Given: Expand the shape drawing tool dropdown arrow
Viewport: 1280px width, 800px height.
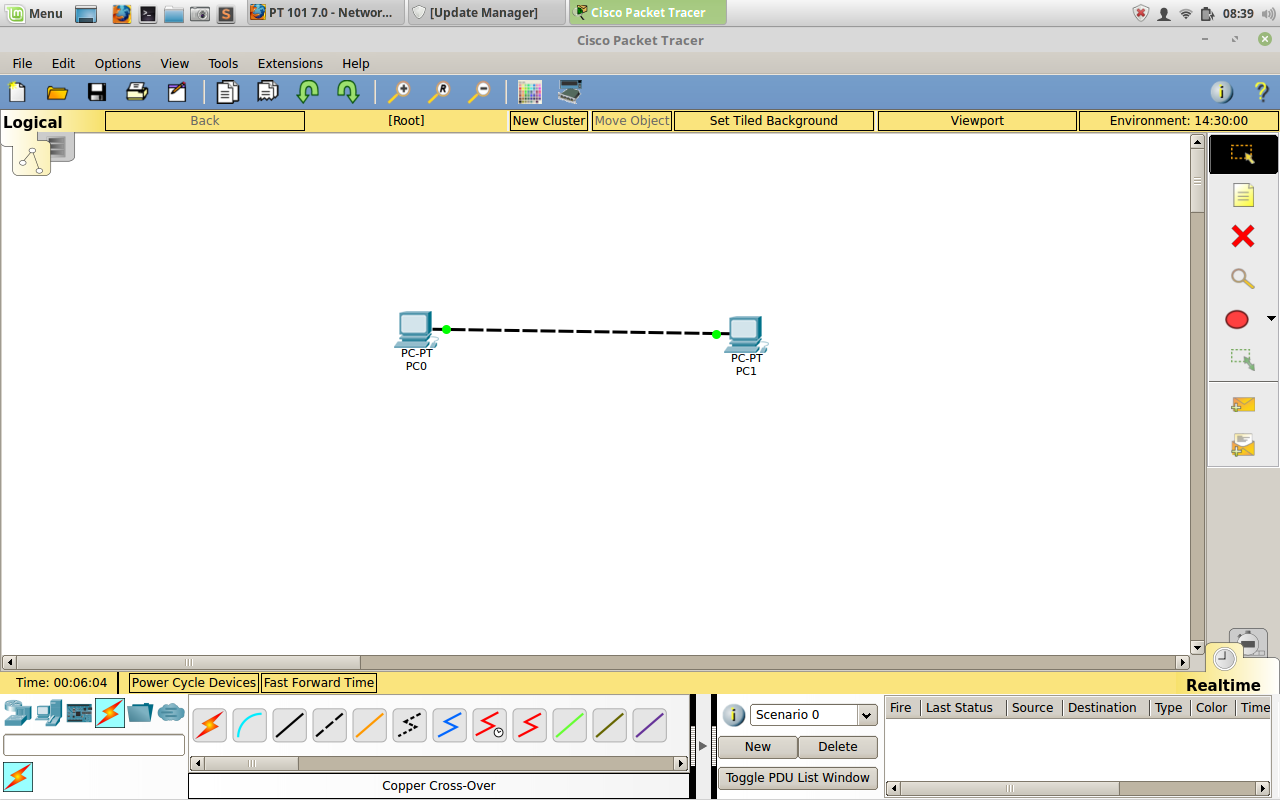Looking at the screenshot, I should click(x=1271, y=317).
